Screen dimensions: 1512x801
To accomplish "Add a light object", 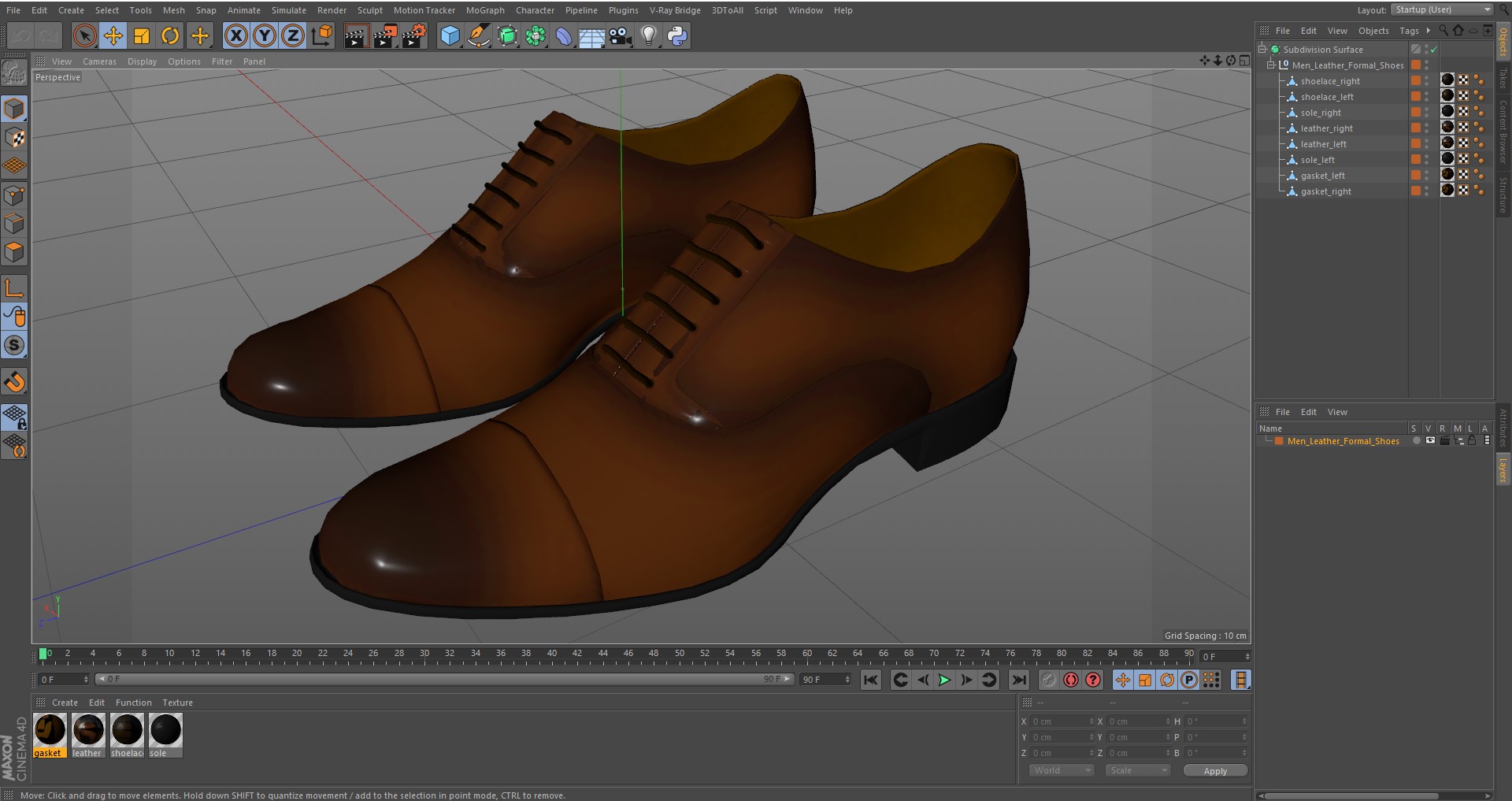I will pyautogui.click(x=649, y=35).
